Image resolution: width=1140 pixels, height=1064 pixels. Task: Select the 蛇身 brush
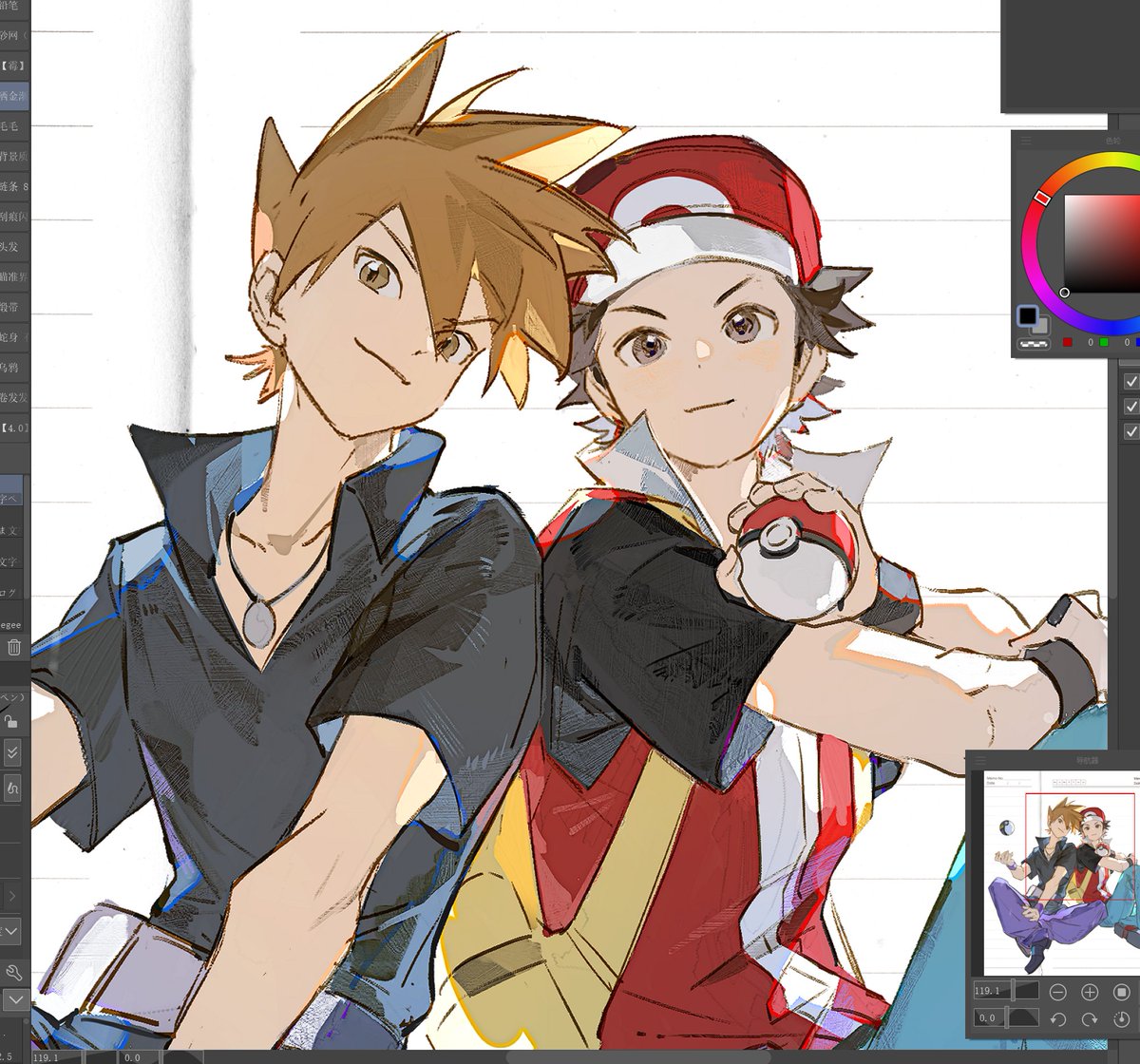14,337
